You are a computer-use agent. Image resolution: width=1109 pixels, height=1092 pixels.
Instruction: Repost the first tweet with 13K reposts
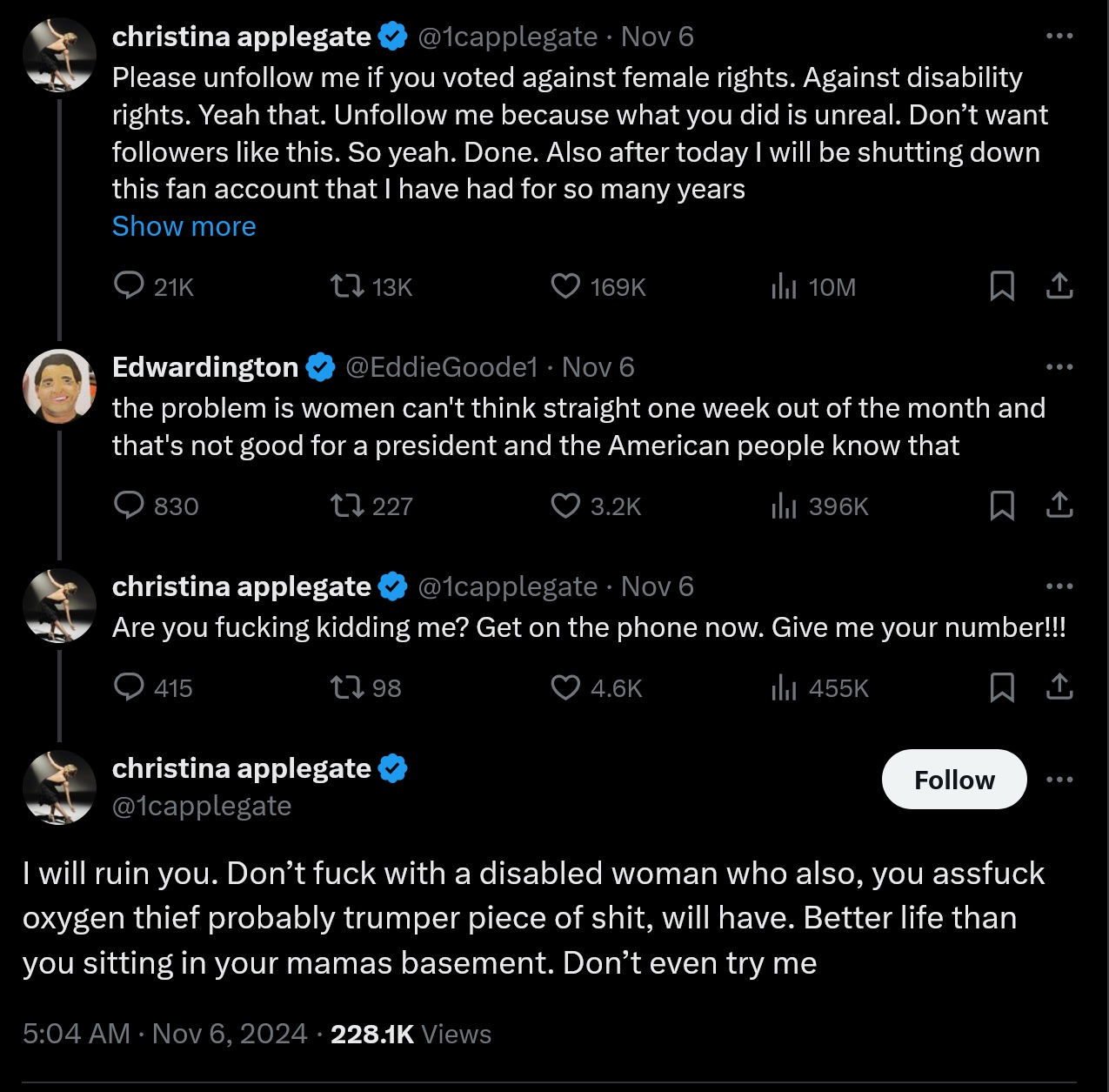tap(348, 285)
